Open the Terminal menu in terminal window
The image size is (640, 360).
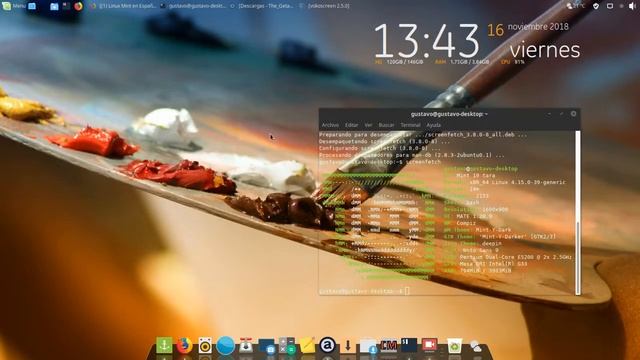click(x=410, y=125)
